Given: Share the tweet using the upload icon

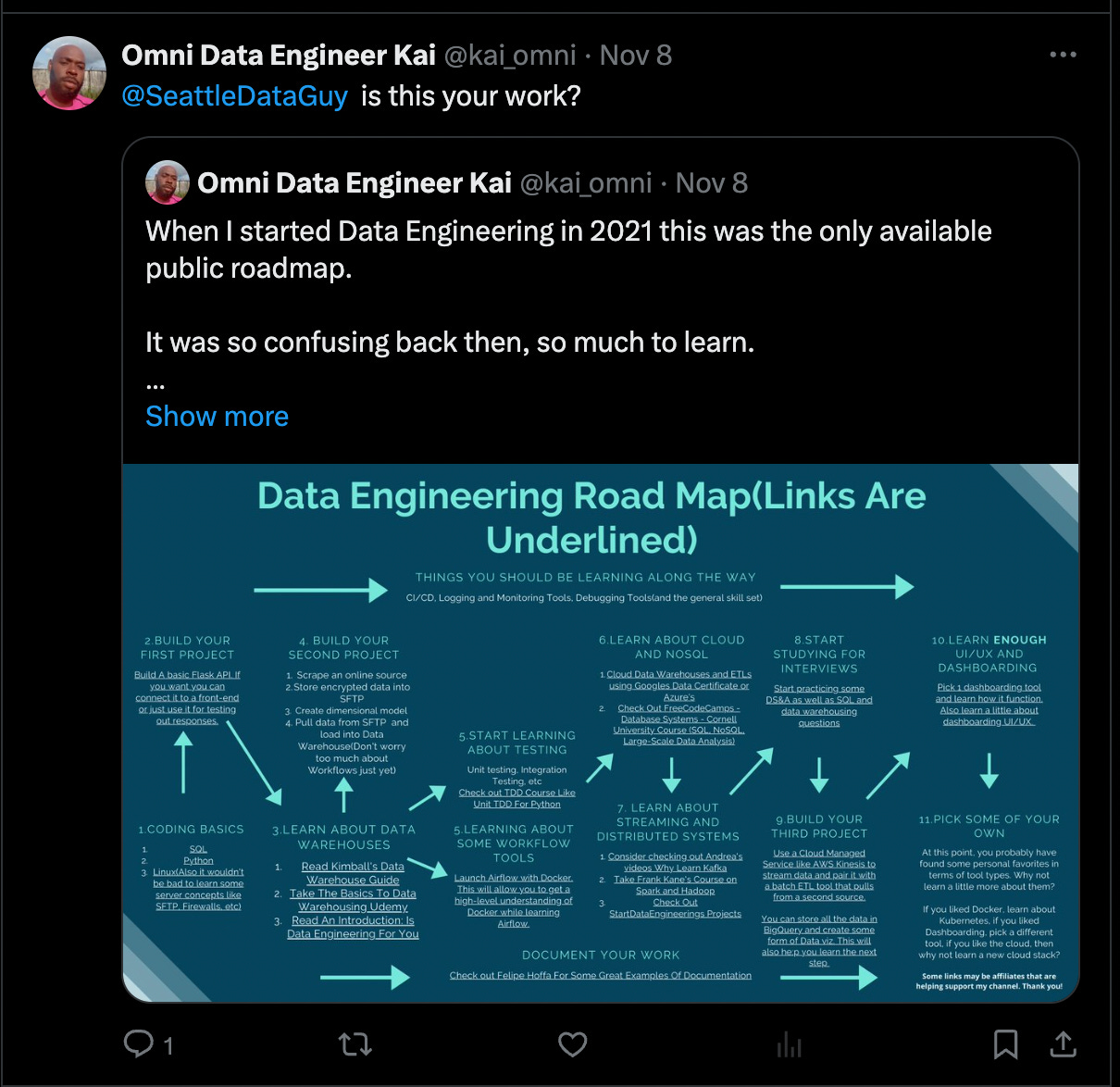Looking at the screenshot, I should point(1063,1044).
